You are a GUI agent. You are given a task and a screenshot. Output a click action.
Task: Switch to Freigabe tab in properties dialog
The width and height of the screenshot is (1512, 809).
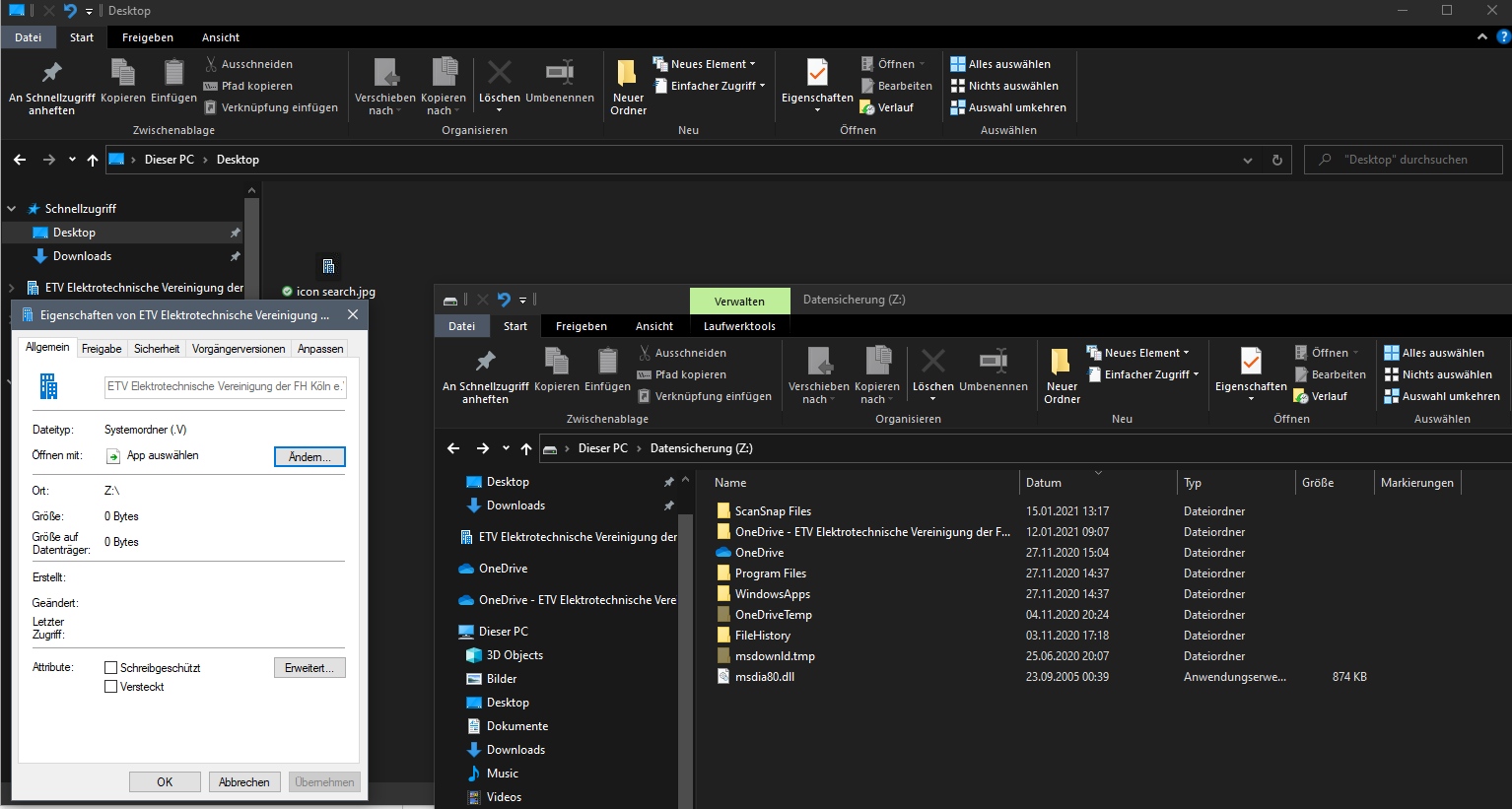(x=102, y=349)
